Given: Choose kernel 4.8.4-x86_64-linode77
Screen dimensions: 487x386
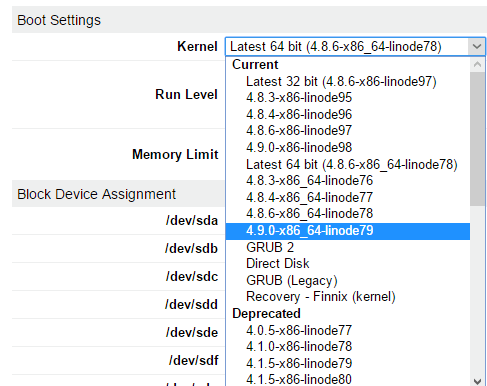Looking at the screenshot, I should click(x=348, y=197).
